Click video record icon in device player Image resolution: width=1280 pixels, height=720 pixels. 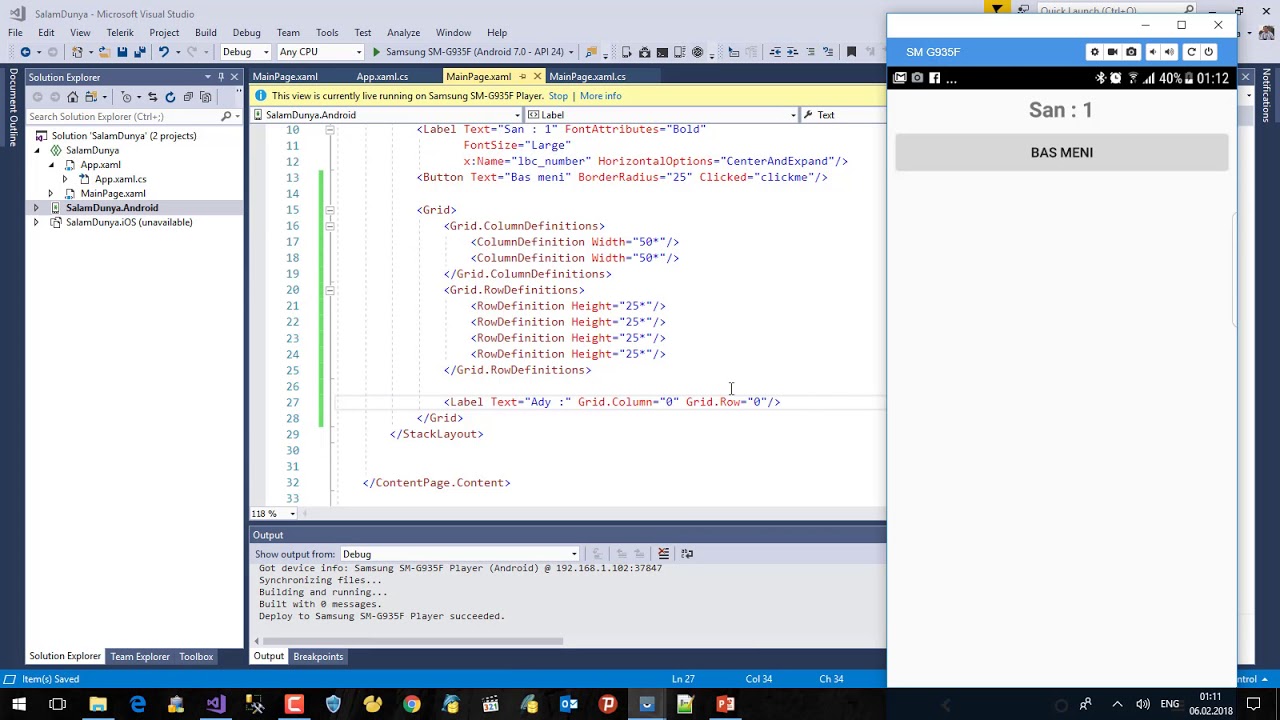pyautogui.click(x=1112, y=52)
